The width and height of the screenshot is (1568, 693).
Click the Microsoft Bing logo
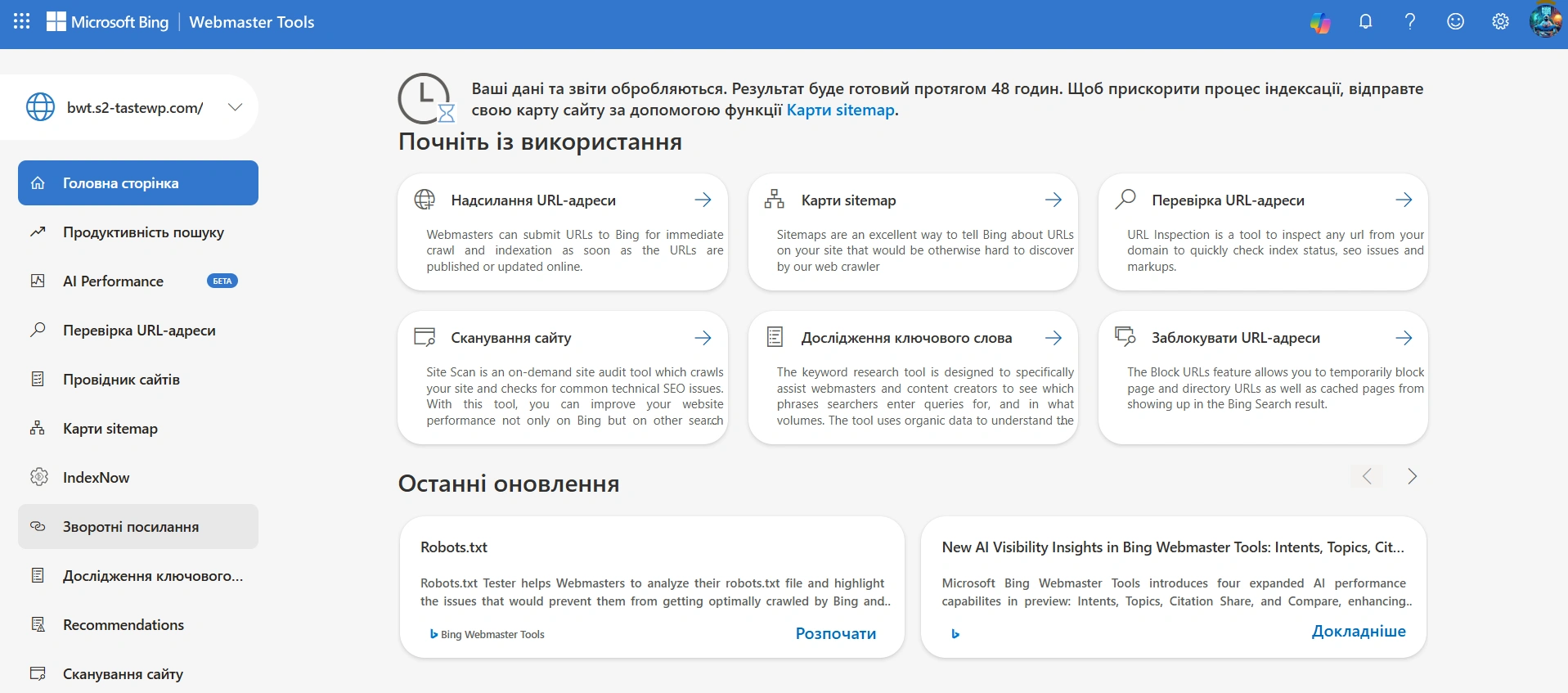point(107,22)
